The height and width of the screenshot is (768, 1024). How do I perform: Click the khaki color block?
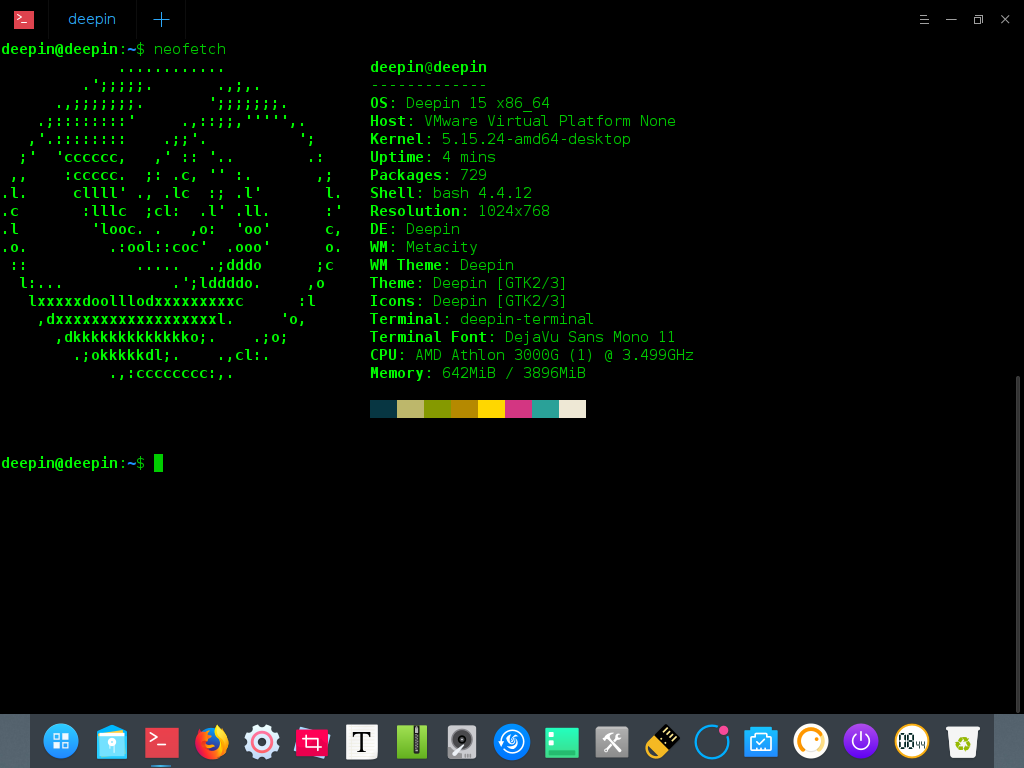coord(410,409)
